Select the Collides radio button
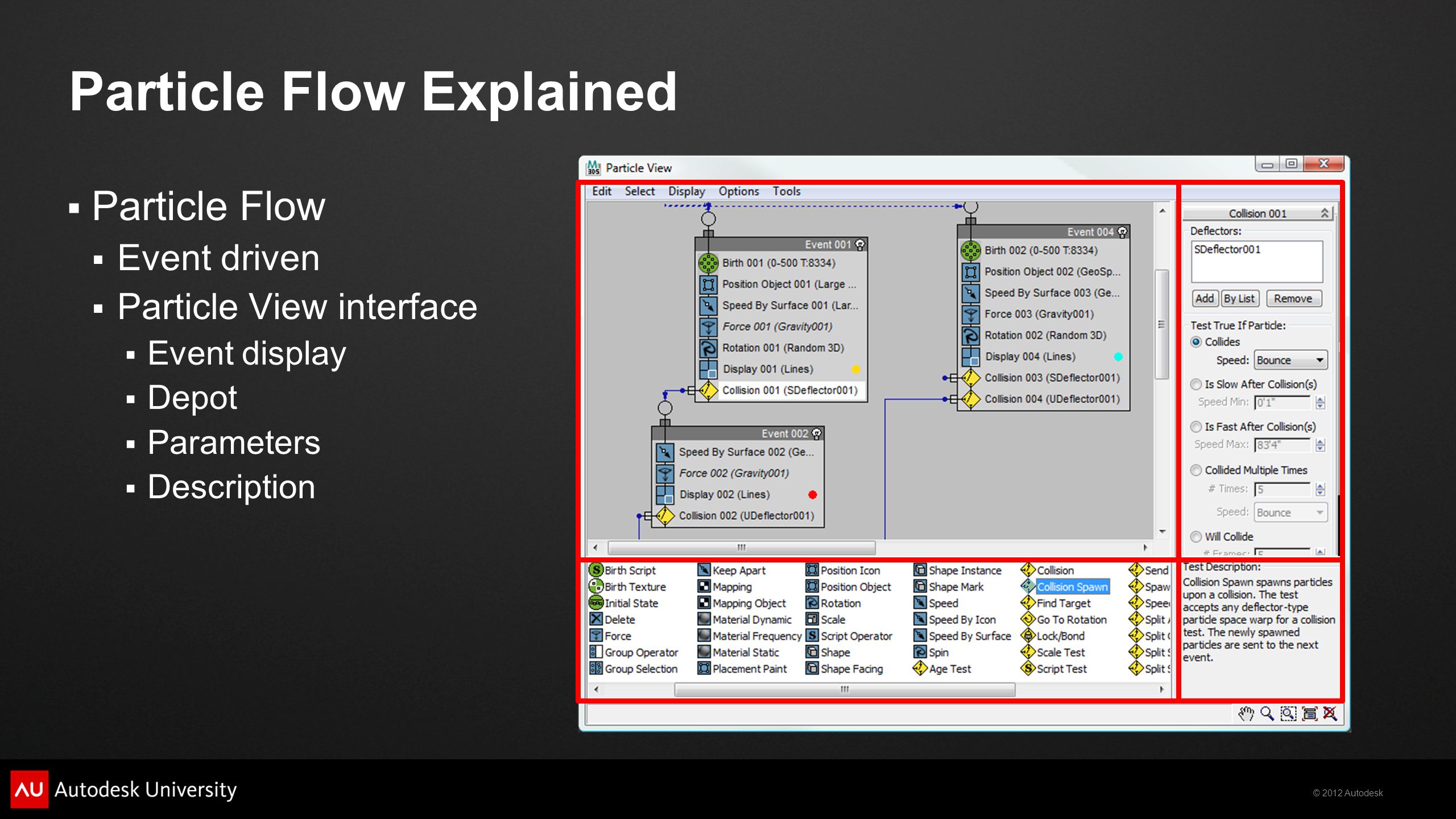The image size is (1456, 819). (x=1196, y=342)
